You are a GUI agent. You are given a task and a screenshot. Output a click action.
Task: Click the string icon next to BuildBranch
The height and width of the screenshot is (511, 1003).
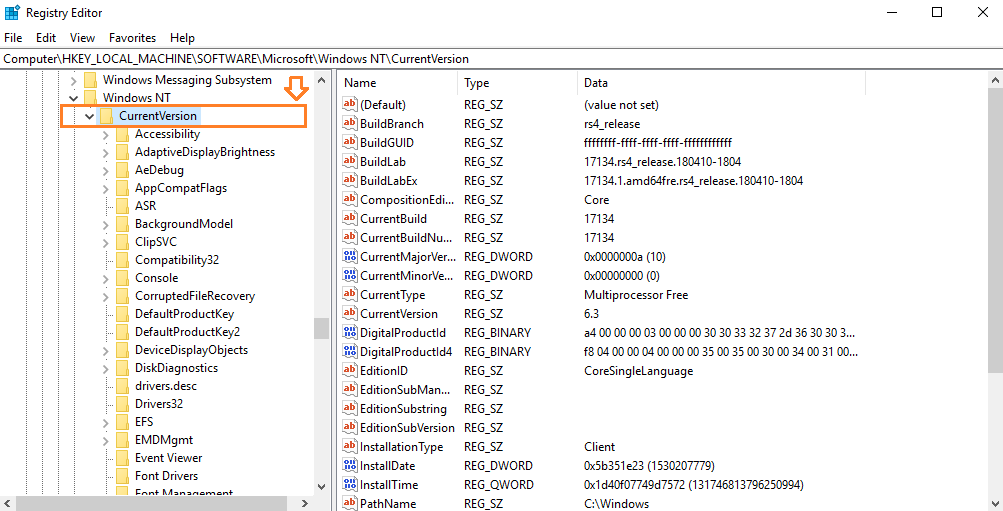coord(350,124)
